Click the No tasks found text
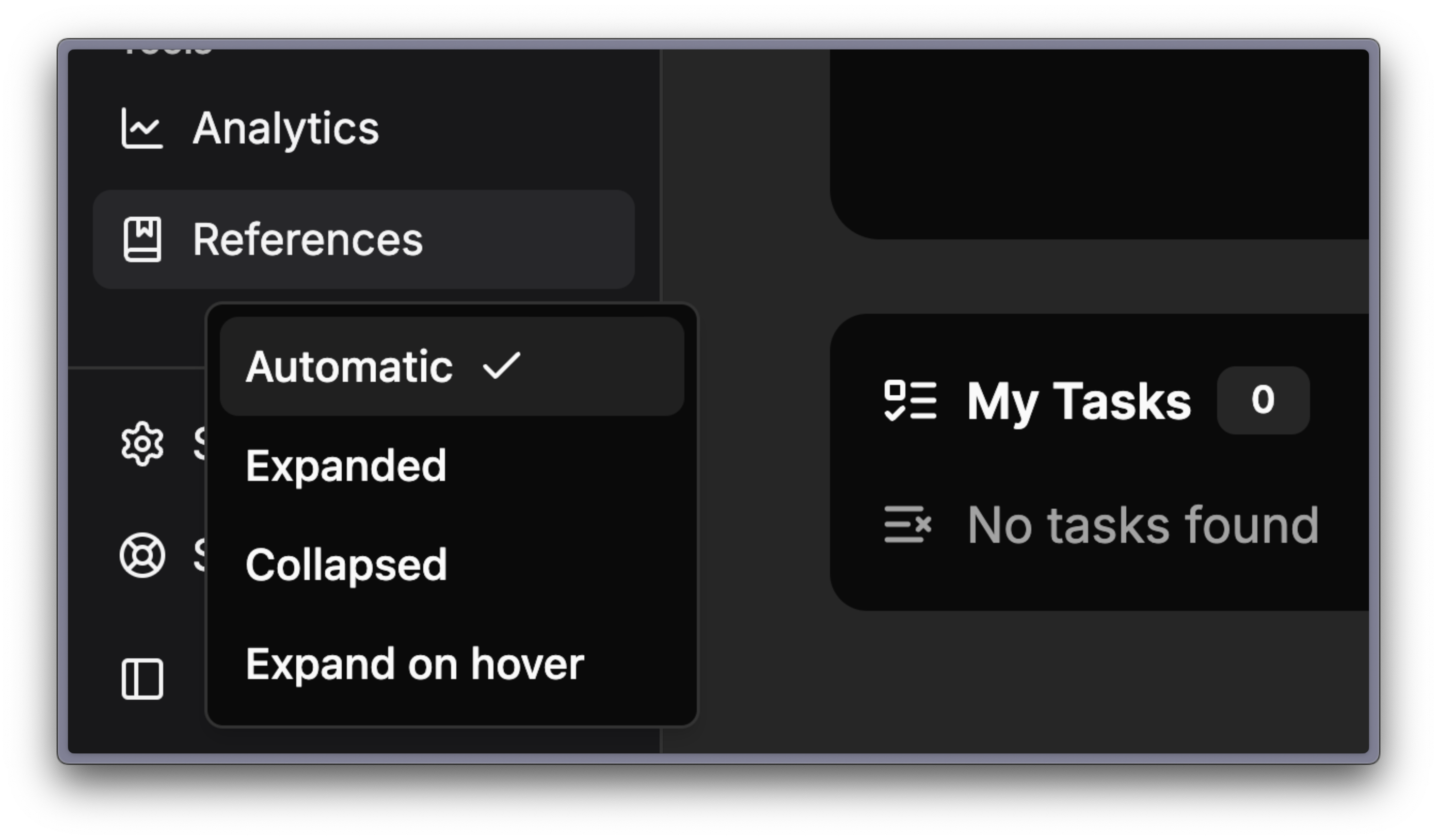The width and height of the screenshot is (1437, 840). pyautogui.click(x=1143, y=525)
